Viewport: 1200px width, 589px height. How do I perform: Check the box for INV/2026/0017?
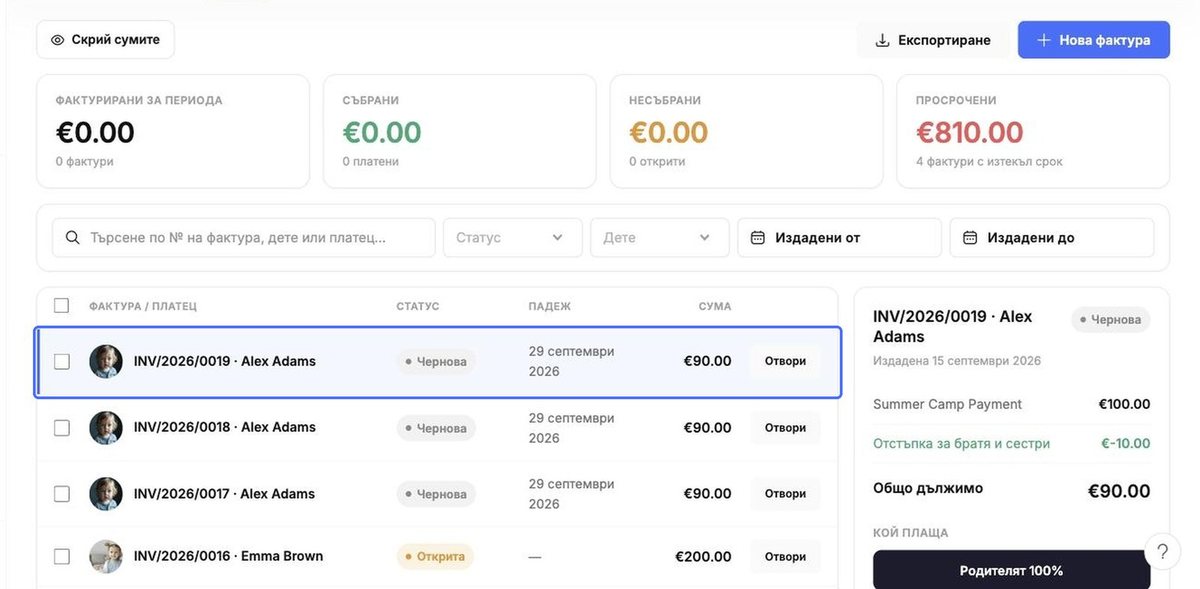(62, 493)
